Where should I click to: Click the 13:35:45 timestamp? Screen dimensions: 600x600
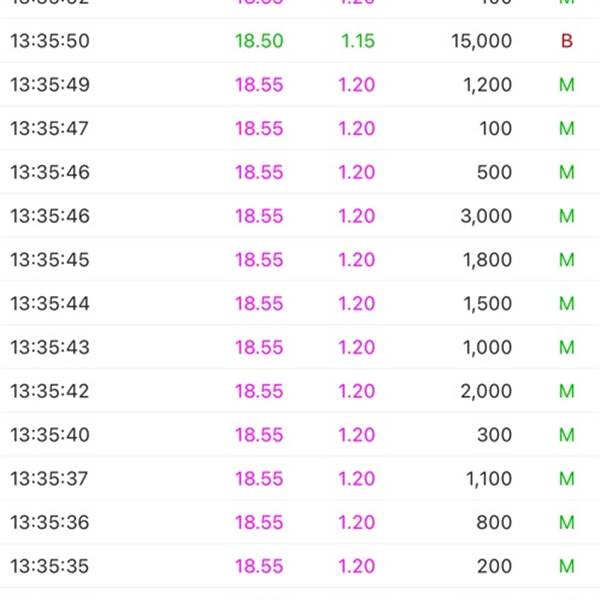point(50,260)
